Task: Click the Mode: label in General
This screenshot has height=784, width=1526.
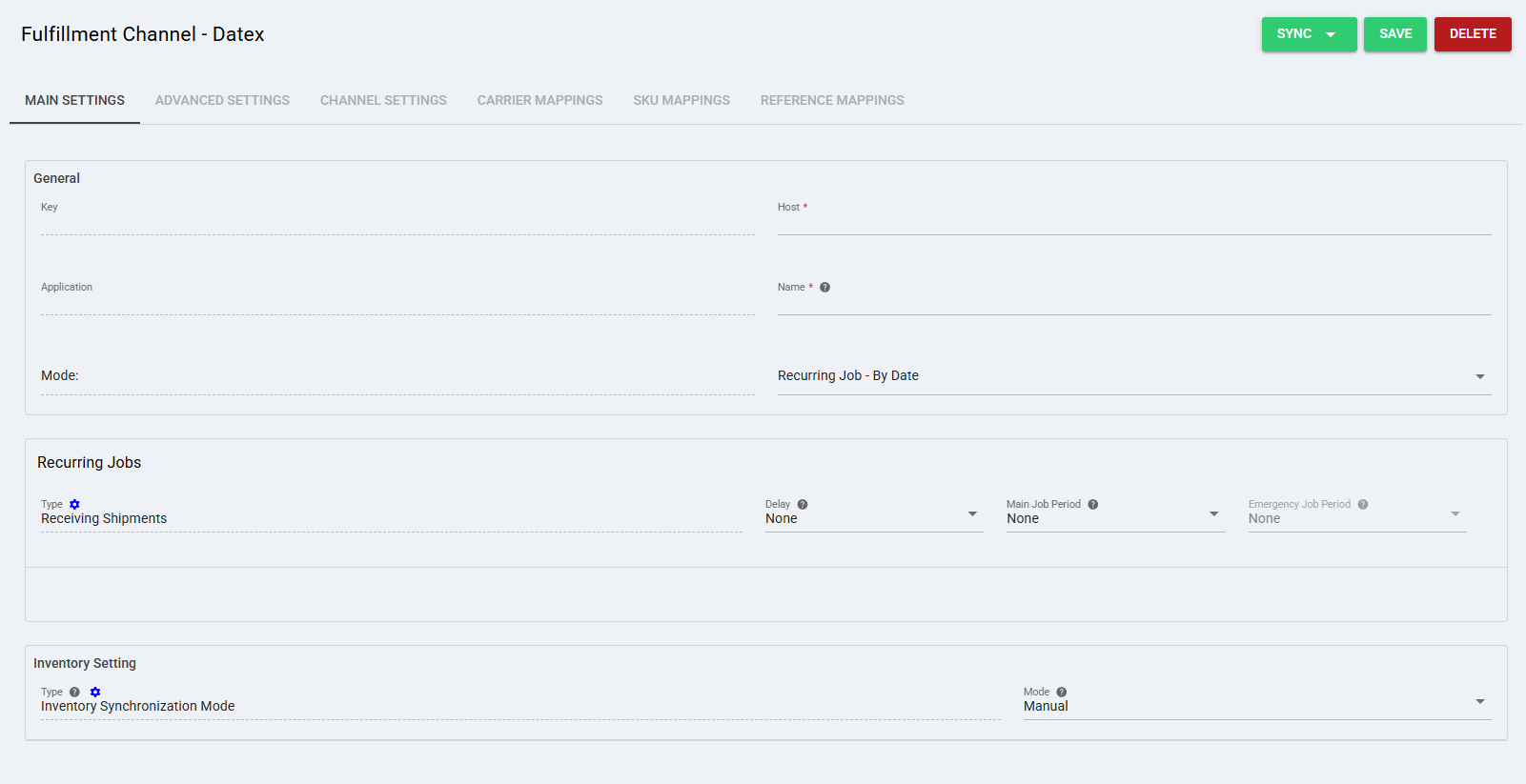Action: pyautogui.click(x=60, y=376)
